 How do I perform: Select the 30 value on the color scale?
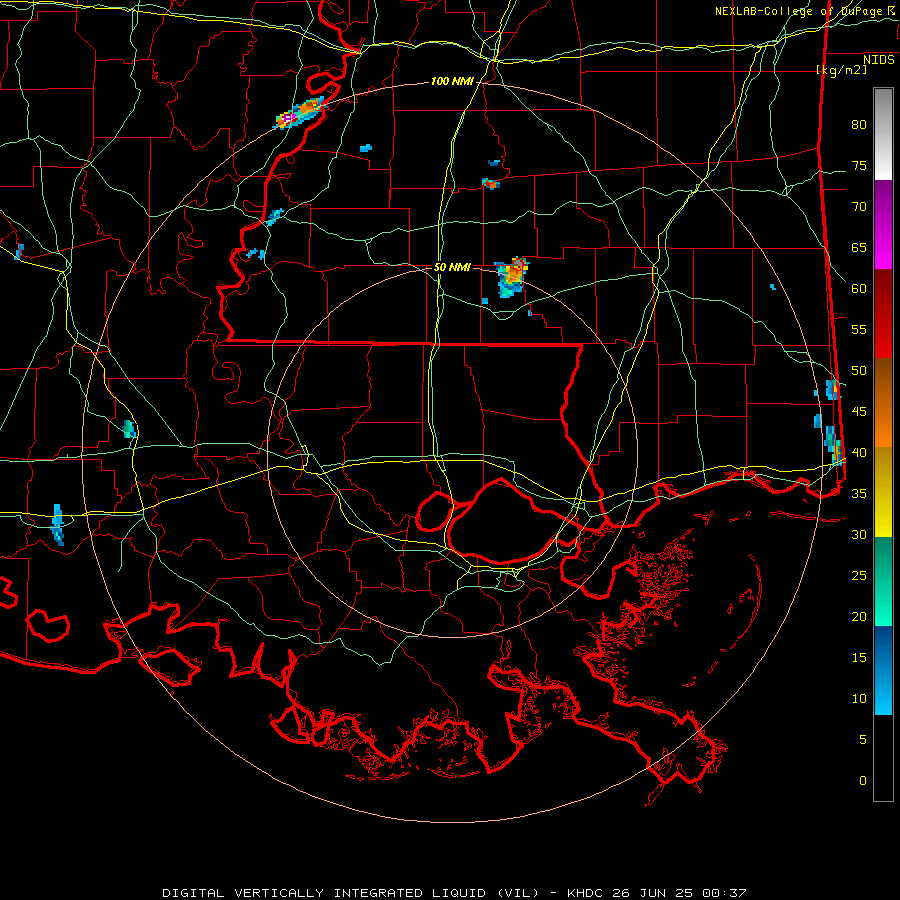pyautogui.click(x=859, y=534)
